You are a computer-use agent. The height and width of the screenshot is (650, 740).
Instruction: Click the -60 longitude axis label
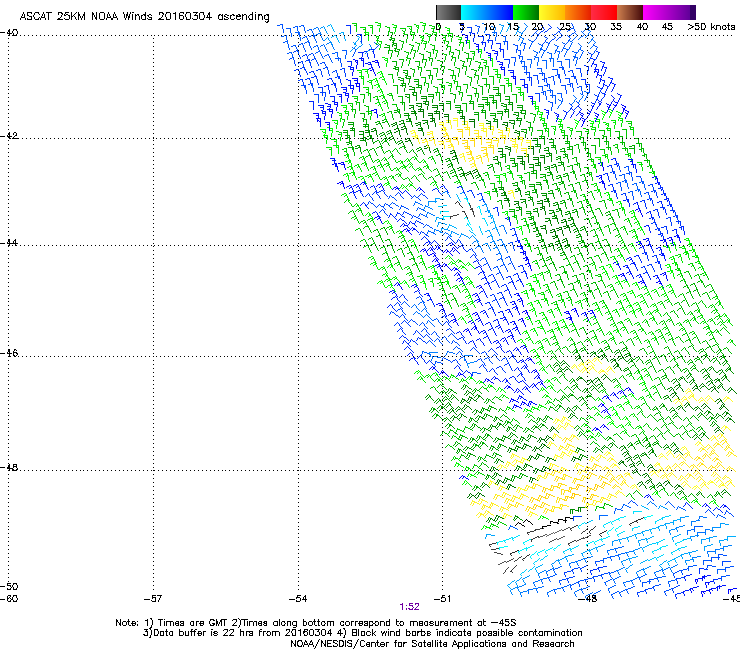click(9, 599)
